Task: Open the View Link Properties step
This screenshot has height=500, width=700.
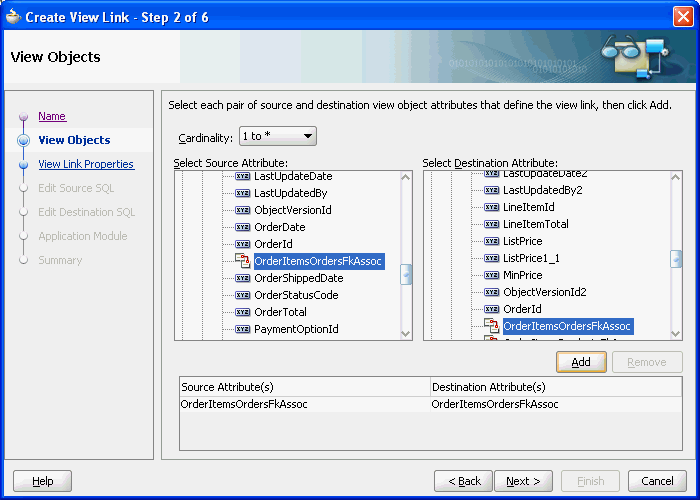Action: (x=86, y=164)
